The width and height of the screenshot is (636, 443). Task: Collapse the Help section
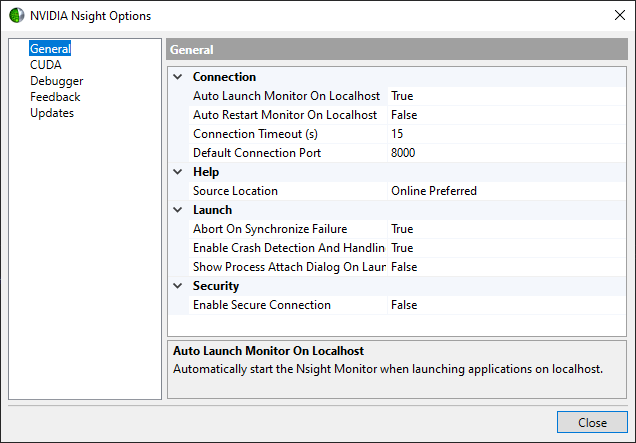[178, 172]
